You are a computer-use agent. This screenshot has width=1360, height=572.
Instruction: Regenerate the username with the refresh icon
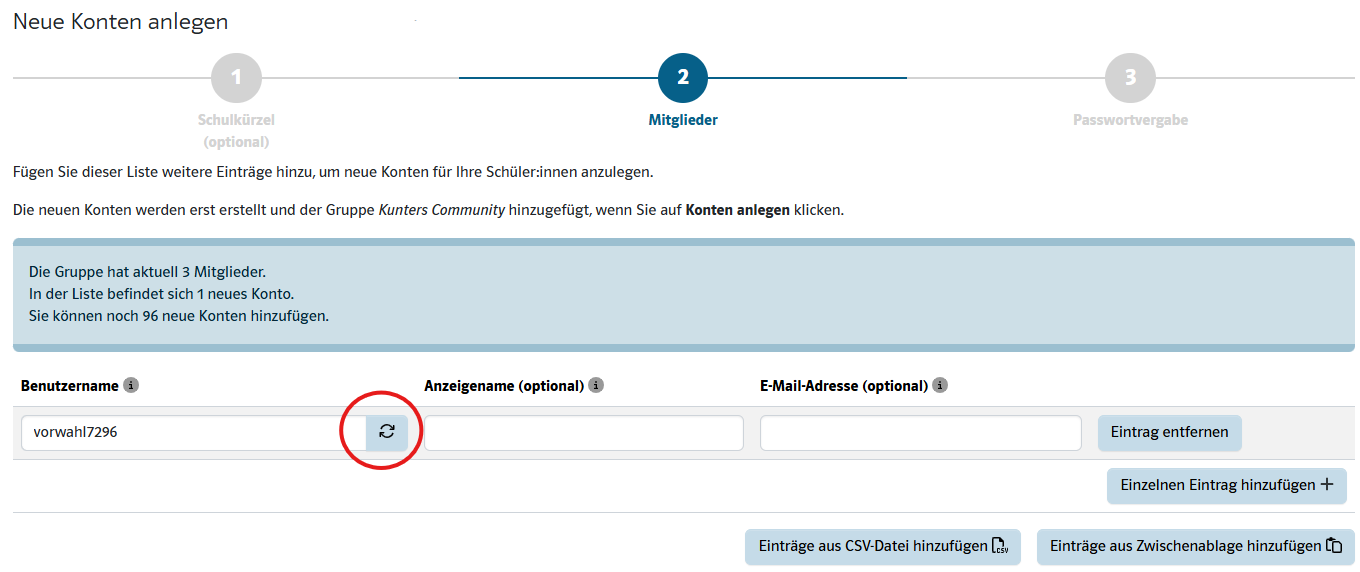click(x=387, y=432)
